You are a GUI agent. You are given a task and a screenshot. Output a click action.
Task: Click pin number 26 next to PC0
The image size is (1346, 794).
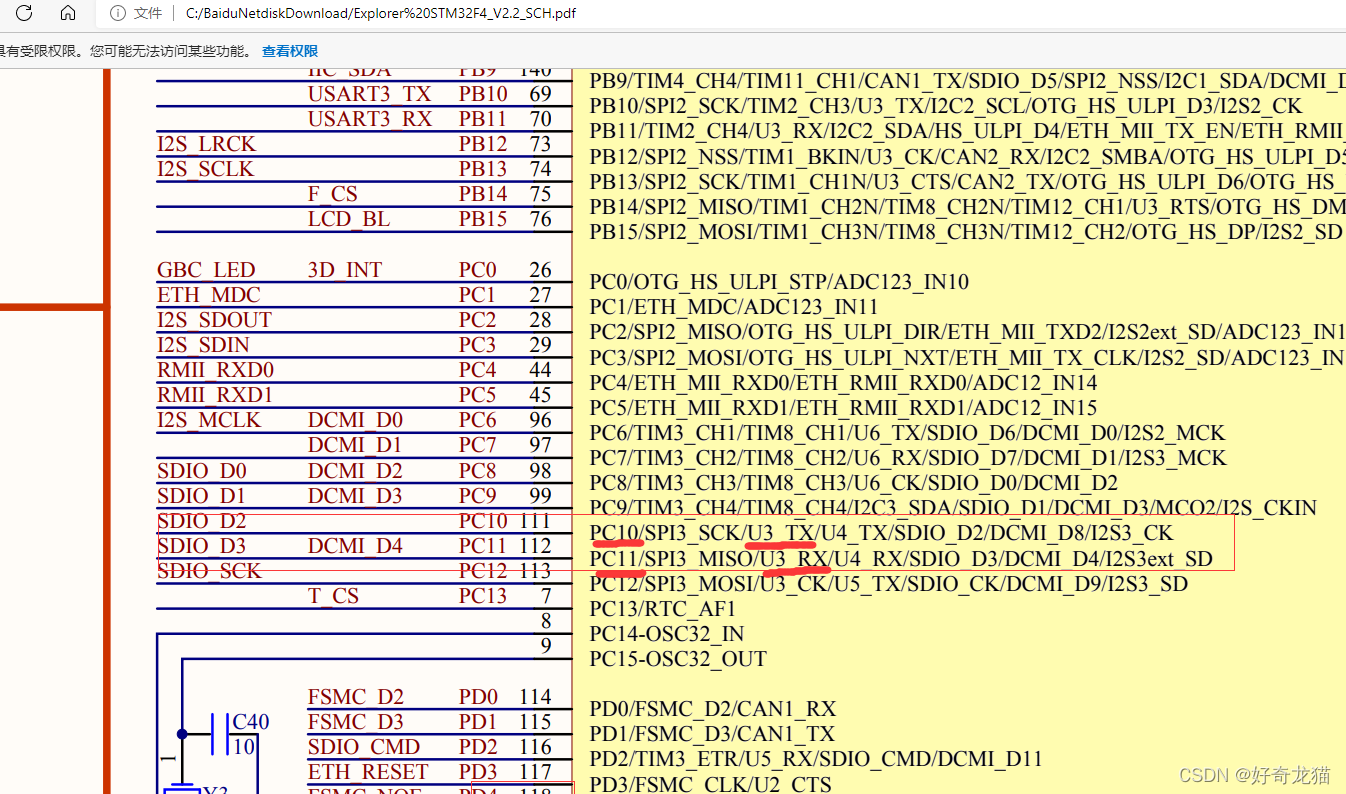point(541,270)
